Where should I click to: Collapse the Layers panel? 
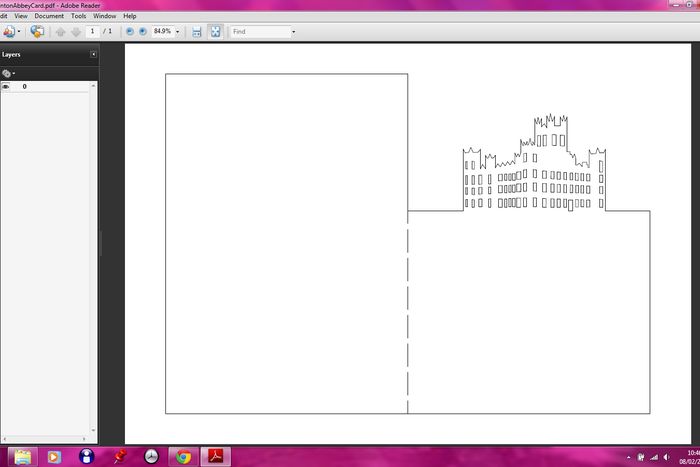coord(93,54)
